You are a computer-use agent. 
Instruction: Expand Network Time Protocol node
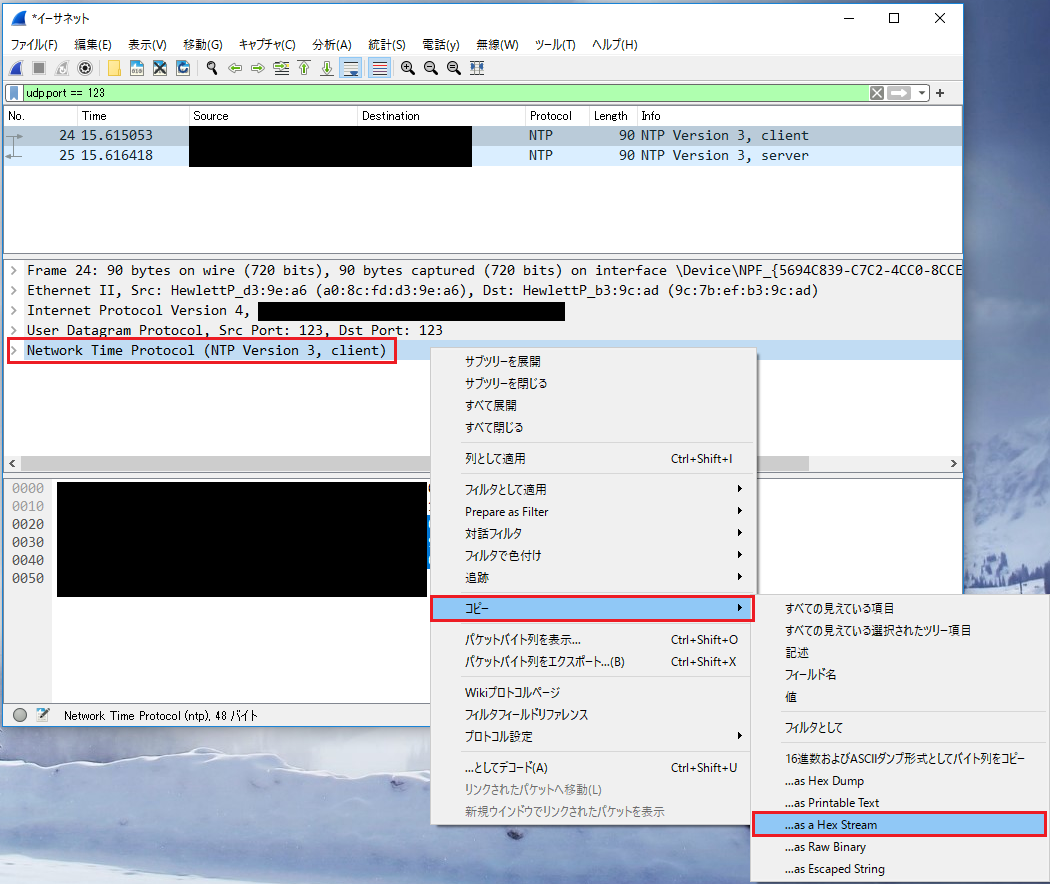click(13, 350)
